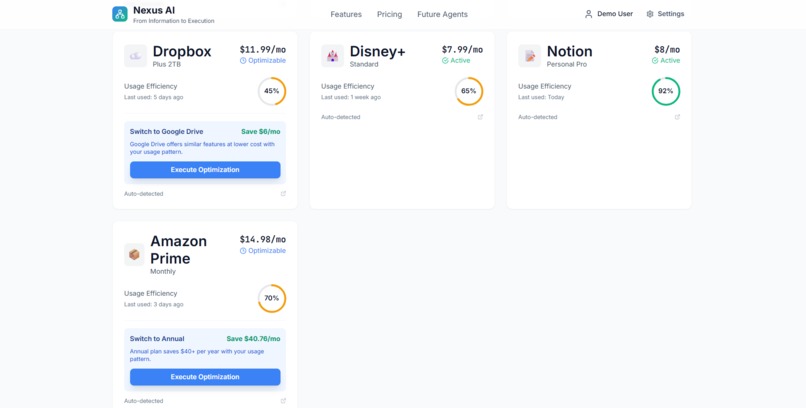Click the $8/mo Notion price
Viewport: 806px width, 408px height.
667,50
